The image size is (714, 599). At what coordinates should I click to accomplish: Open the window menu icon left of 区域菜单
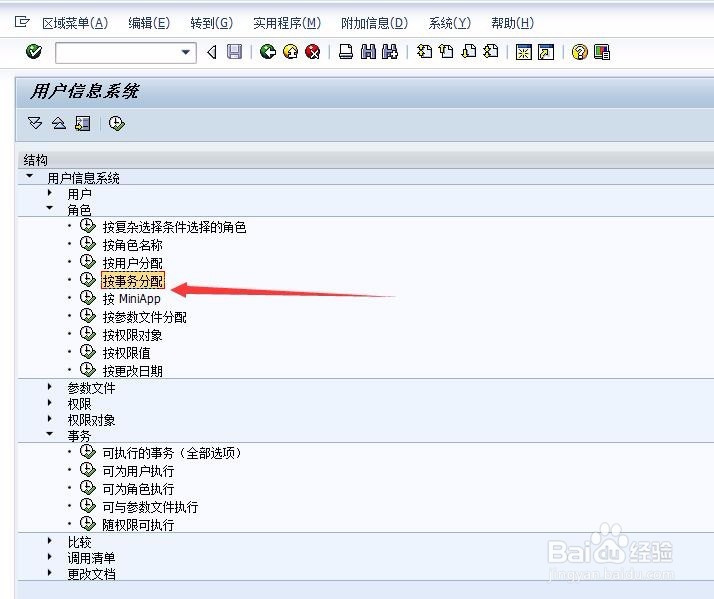[22, 21]
